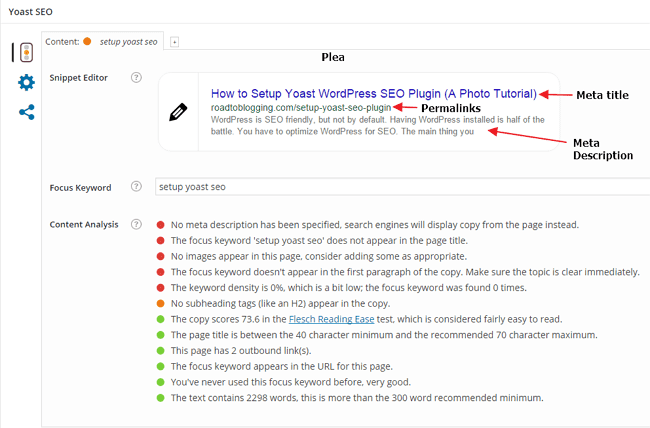Click the Snippet Editor label
The height and width of the screenshot is (428, 650).
78,78
